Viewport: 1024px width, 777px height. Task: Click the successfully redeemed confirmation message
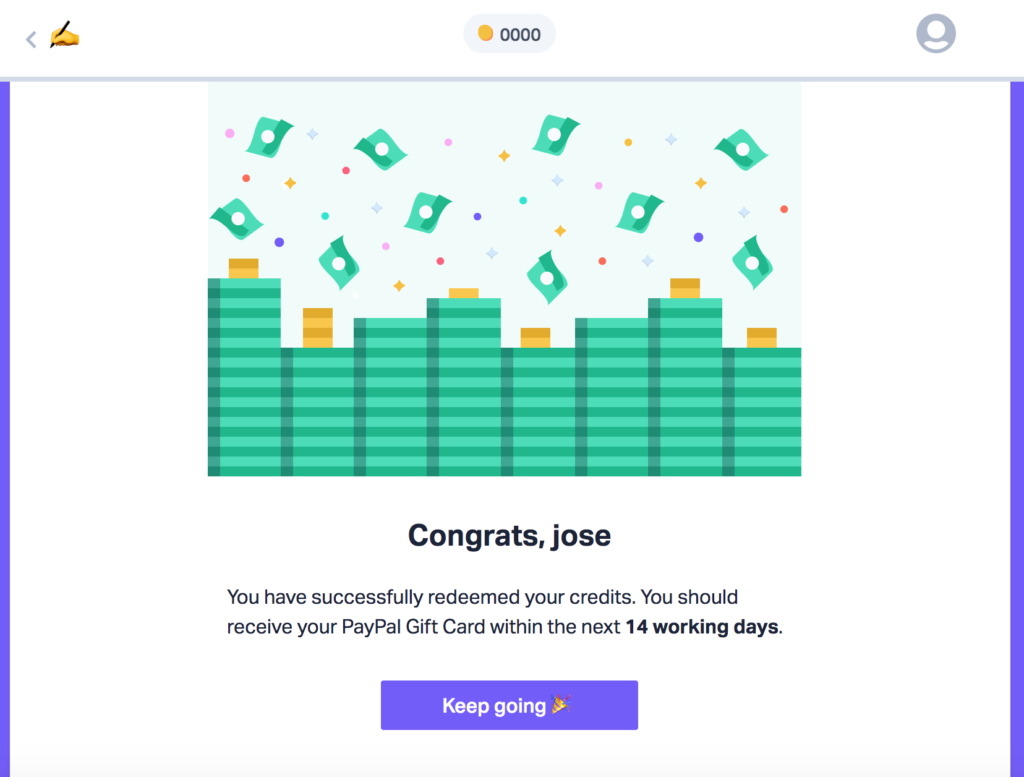pos(504,612)
